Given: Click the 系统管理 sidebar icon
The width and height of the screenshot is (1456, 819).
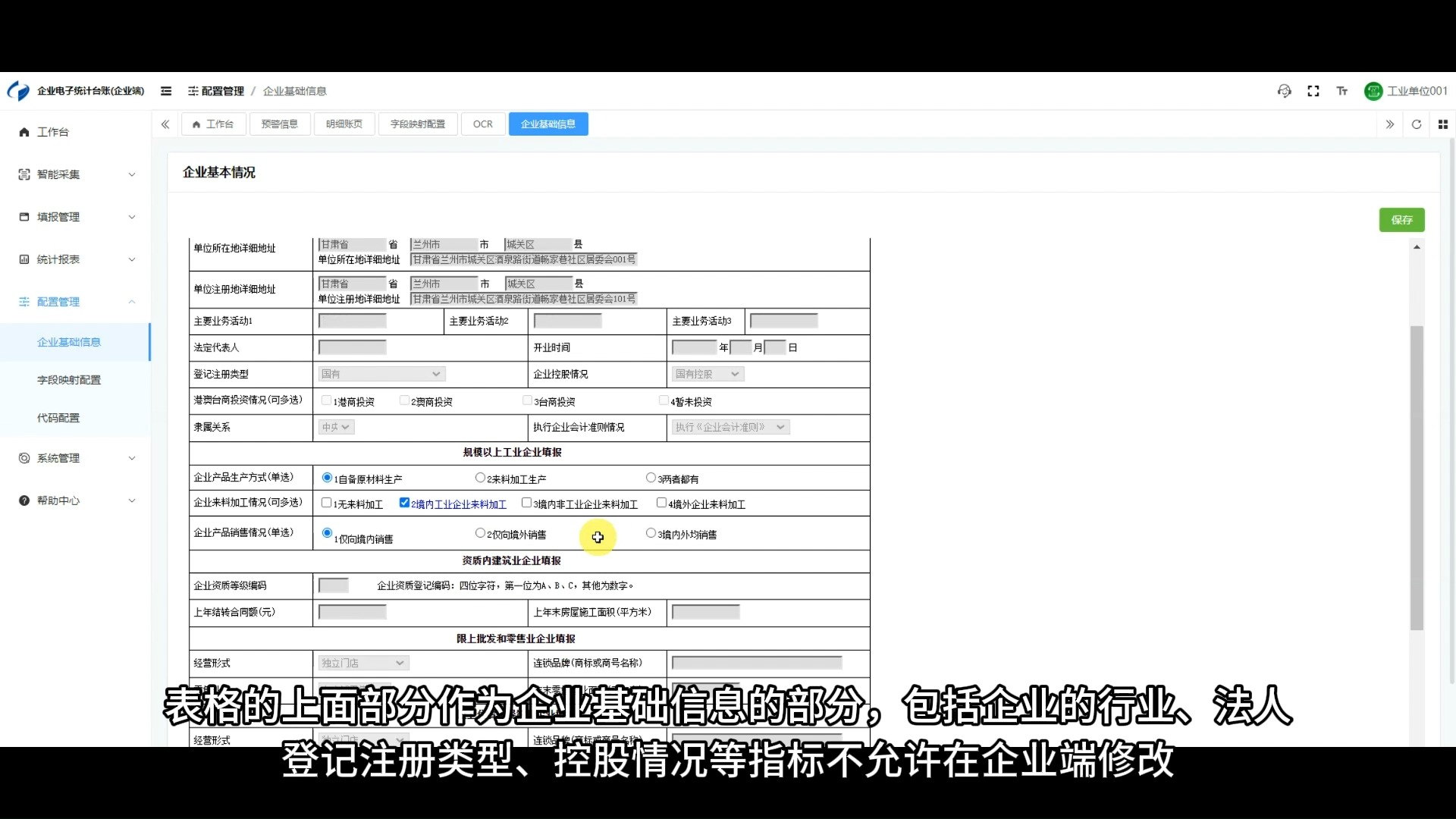Looking at the screenshot, I should pos(24,458).
